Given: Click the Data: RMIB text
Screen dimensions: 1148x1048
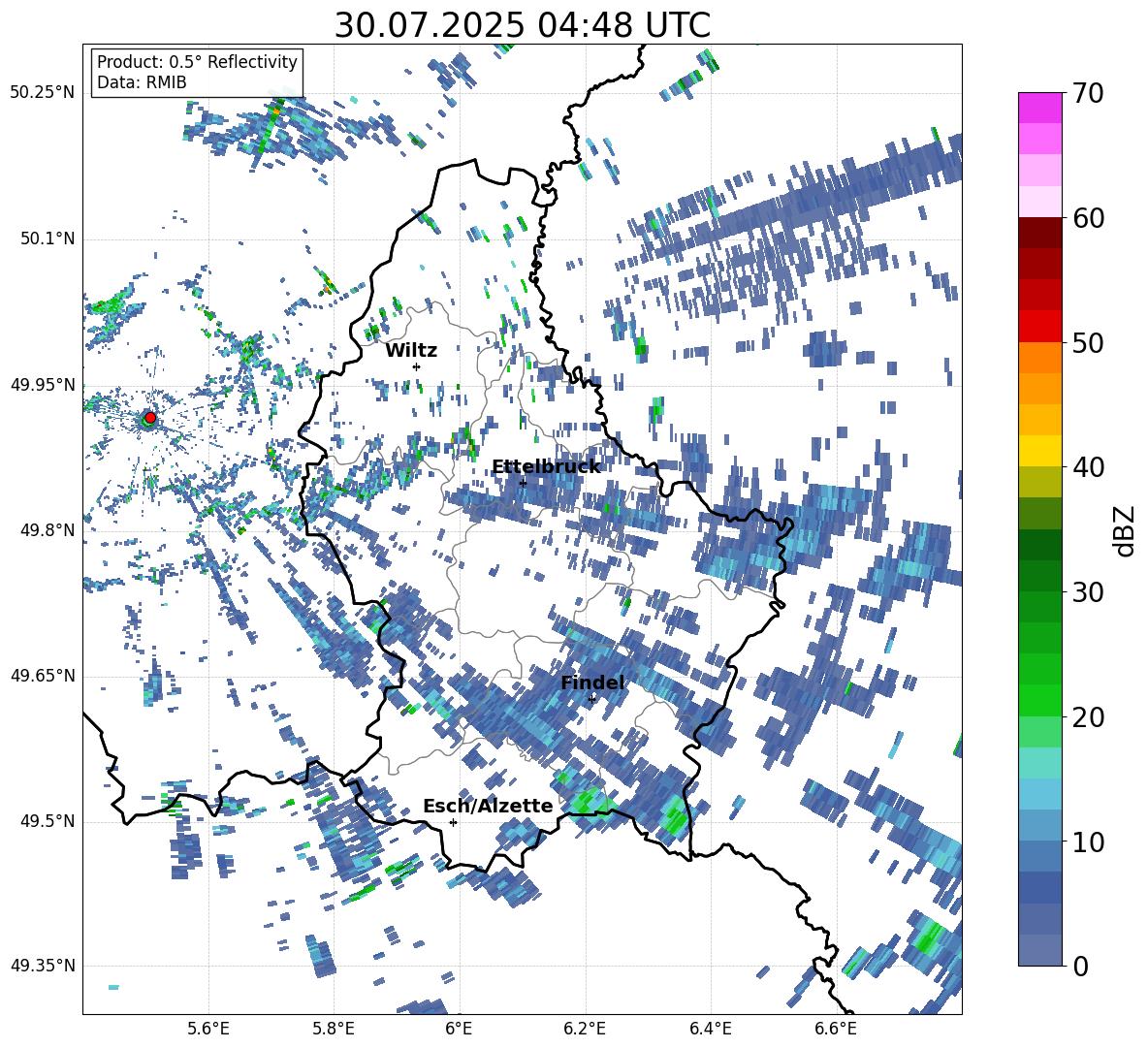Looking at the screenshot, I should click(142, 82).
